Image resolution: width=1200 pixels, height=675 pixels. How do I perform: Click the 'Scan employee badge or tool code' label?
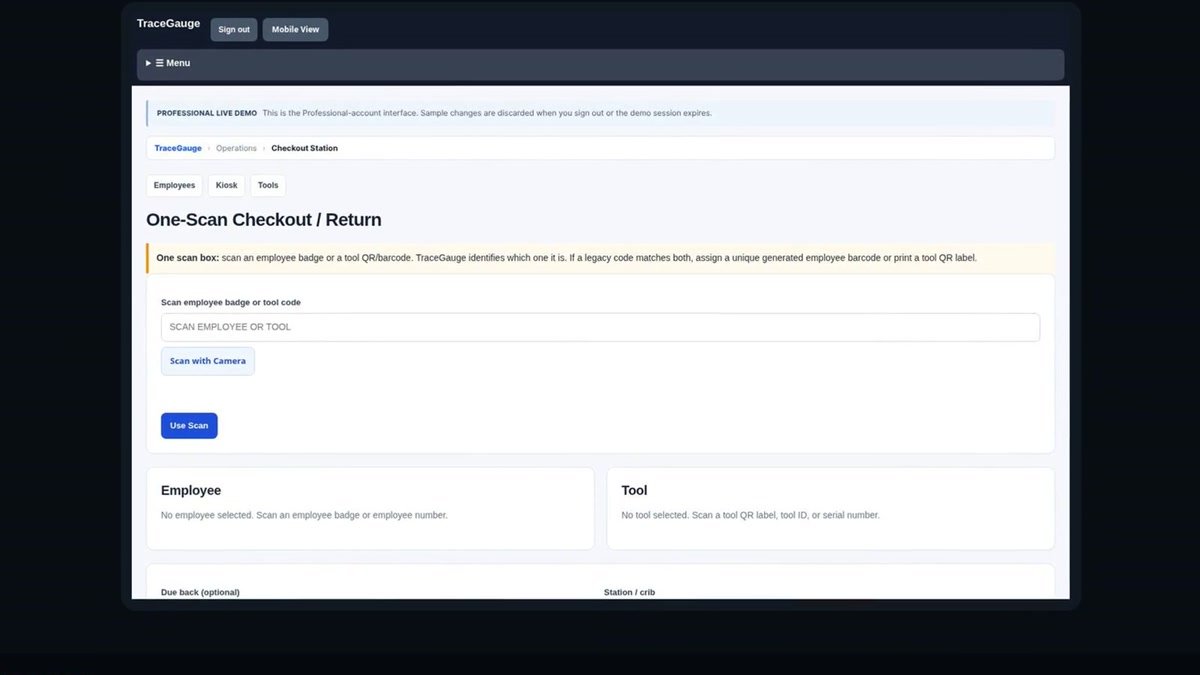pyautogui.click(x=231, y=302)
